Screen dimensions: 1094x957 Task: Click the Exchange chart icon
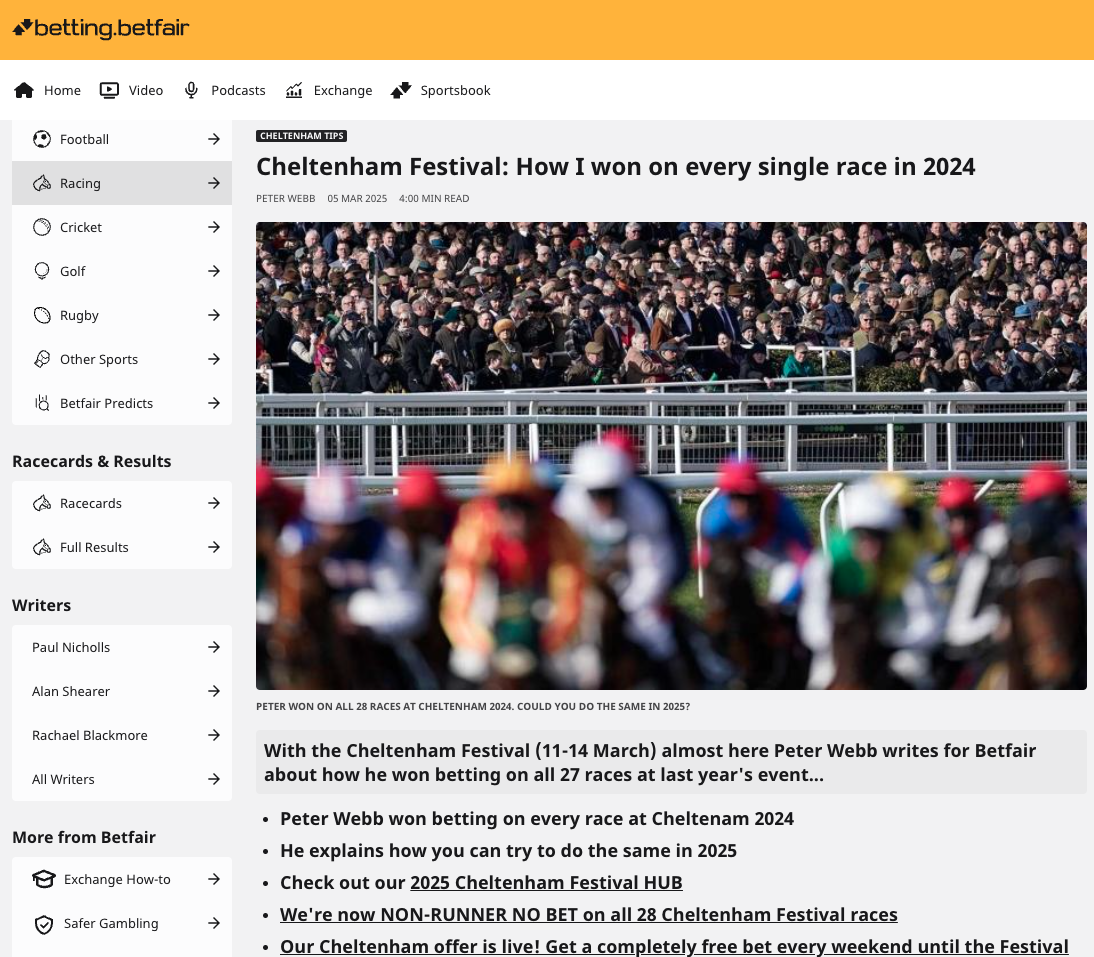click(x=294, y=90)
